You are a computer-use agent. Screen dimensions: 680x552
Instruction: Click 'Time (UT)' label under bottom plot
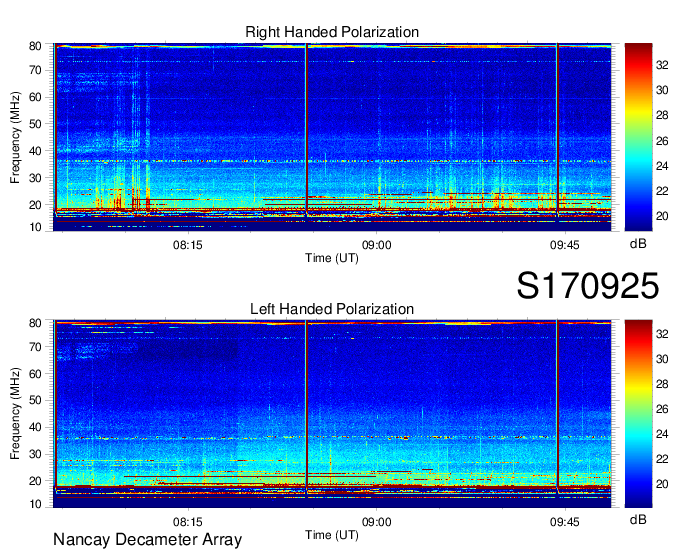[332, 535]
